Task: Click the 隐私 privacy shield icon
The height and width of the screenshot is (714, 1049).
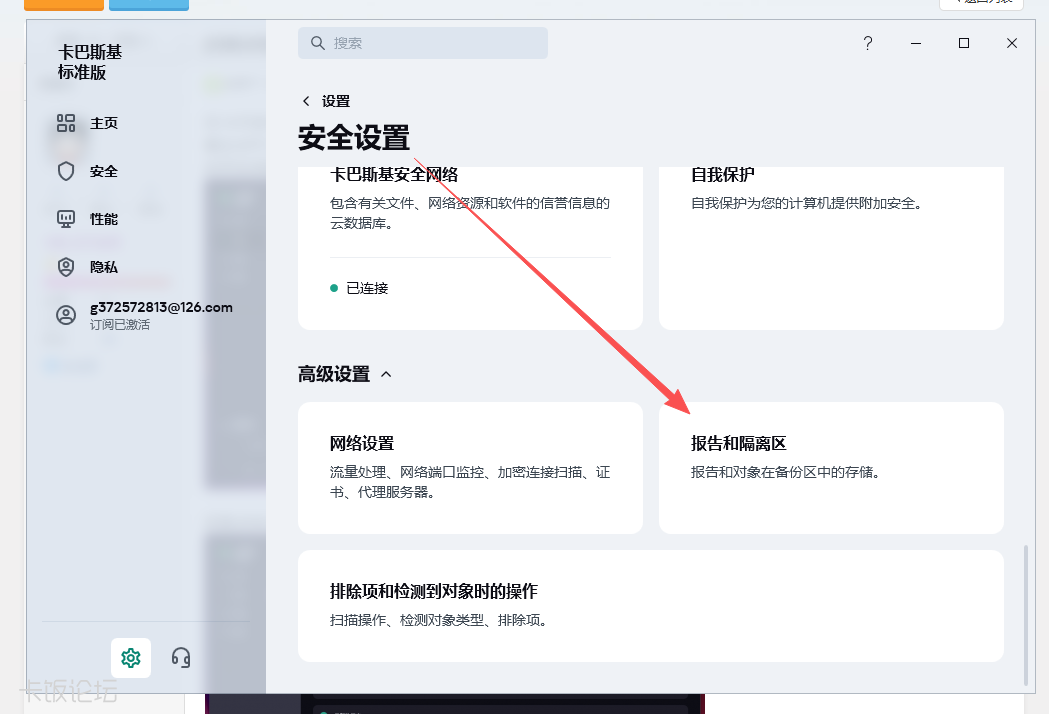Action: (66, 267)
